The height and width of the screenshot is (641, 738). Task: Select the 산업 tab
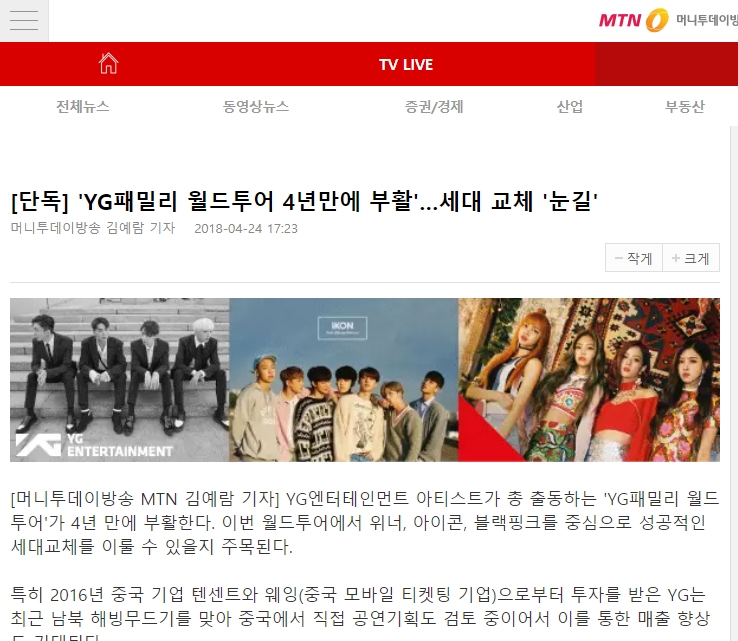coord(570,107)
